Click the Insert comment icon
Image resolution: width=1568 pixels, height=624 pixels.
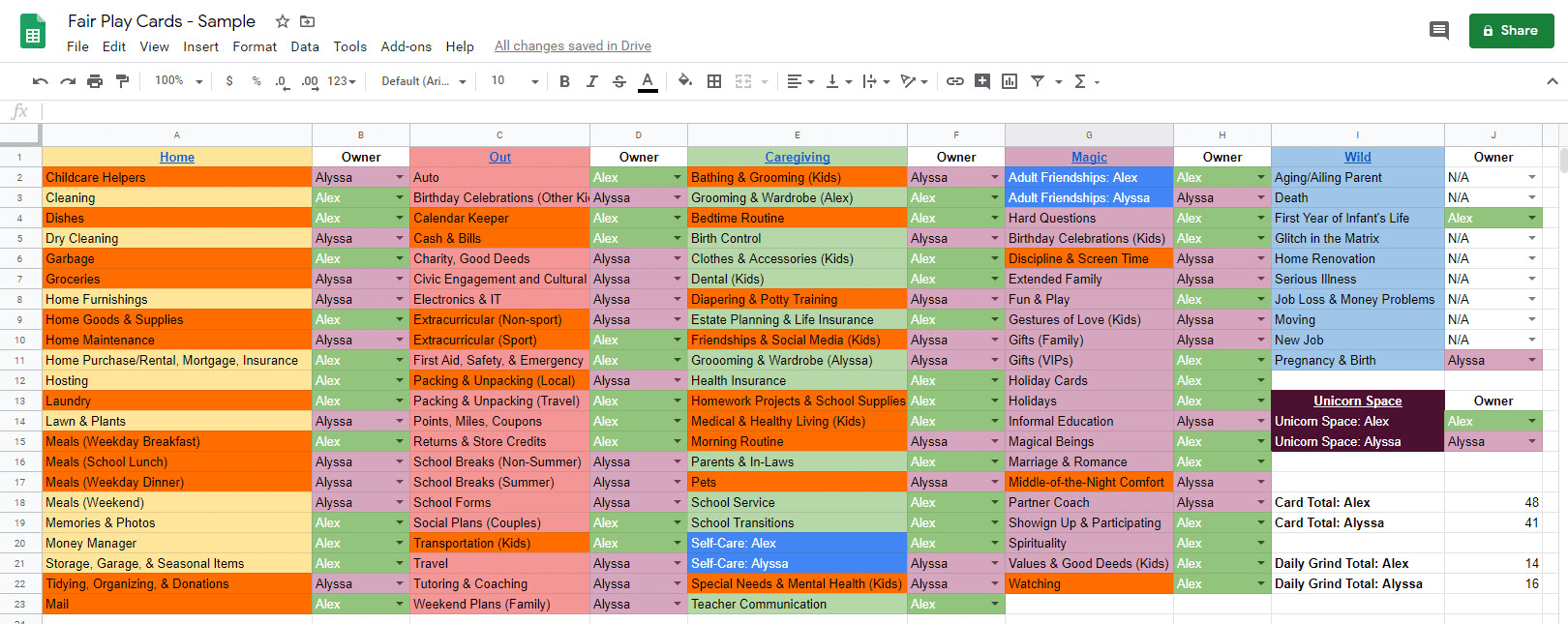pyautogui.click(x=982, y=81)
